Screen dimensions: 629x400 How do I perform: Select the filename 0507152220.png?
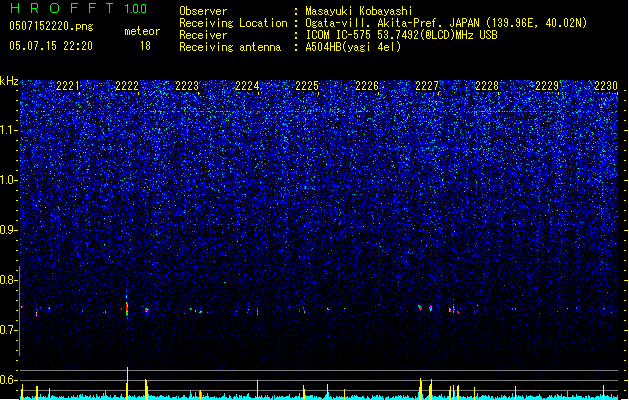[51, 26]
